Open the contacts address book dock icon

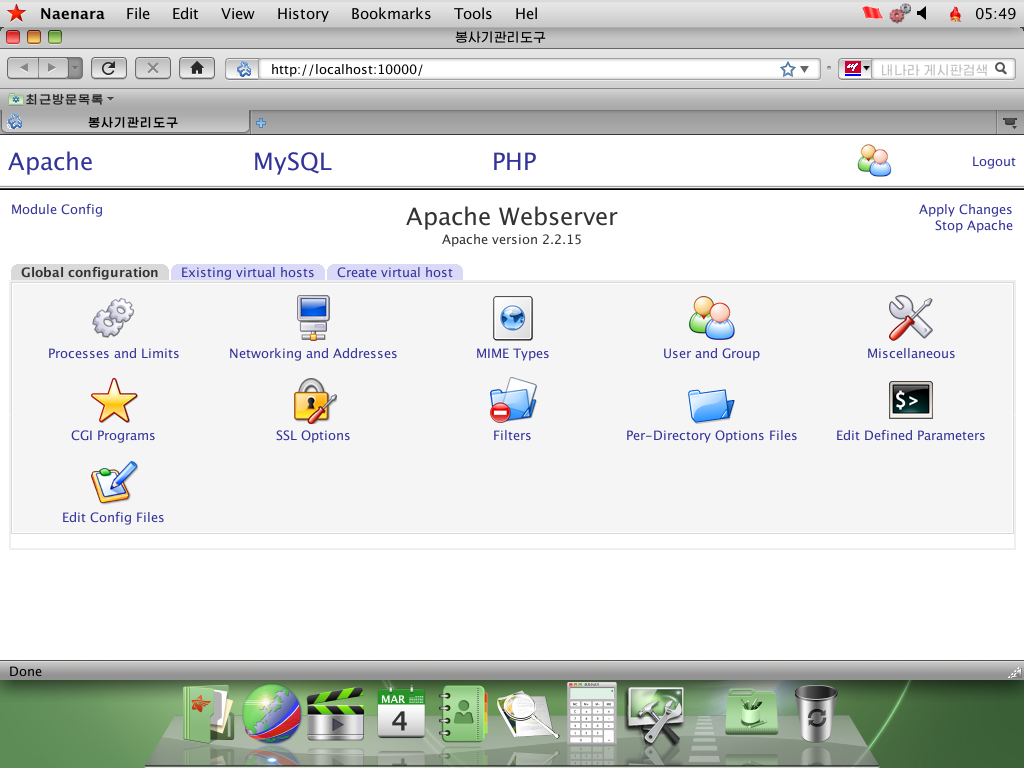coord(463,713)
